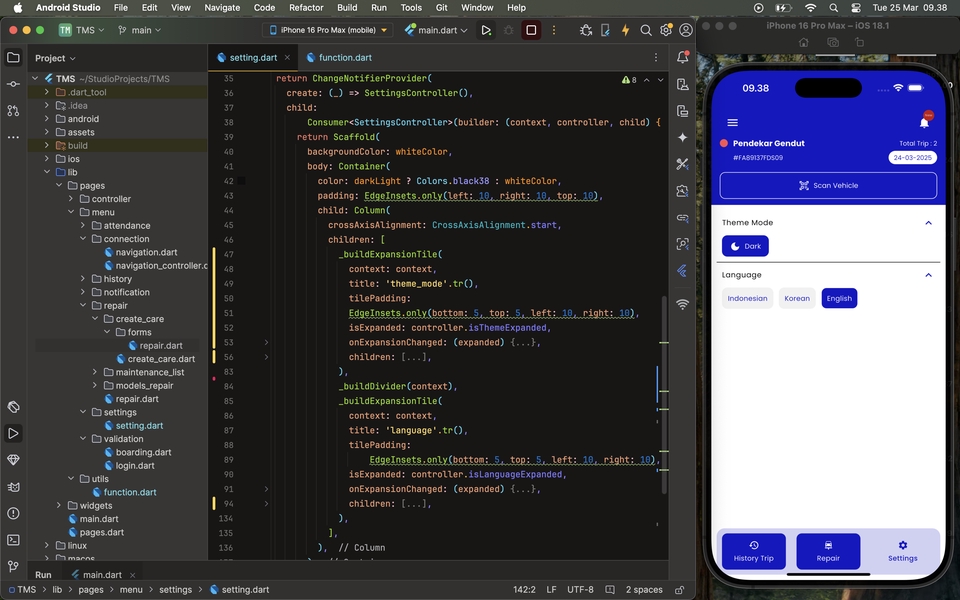Select Korean language option in the preview
Image resolution: width=960 pixels, height=600 pixels.
pyautogui.click(x=797, y=298)
